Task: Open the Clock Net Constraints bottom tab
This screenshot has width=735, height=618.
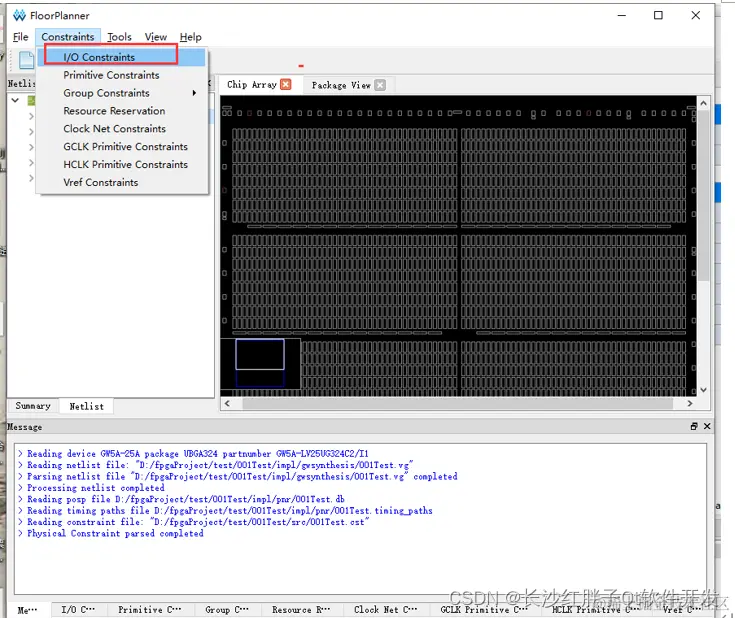Action: [x=385, y=610]
